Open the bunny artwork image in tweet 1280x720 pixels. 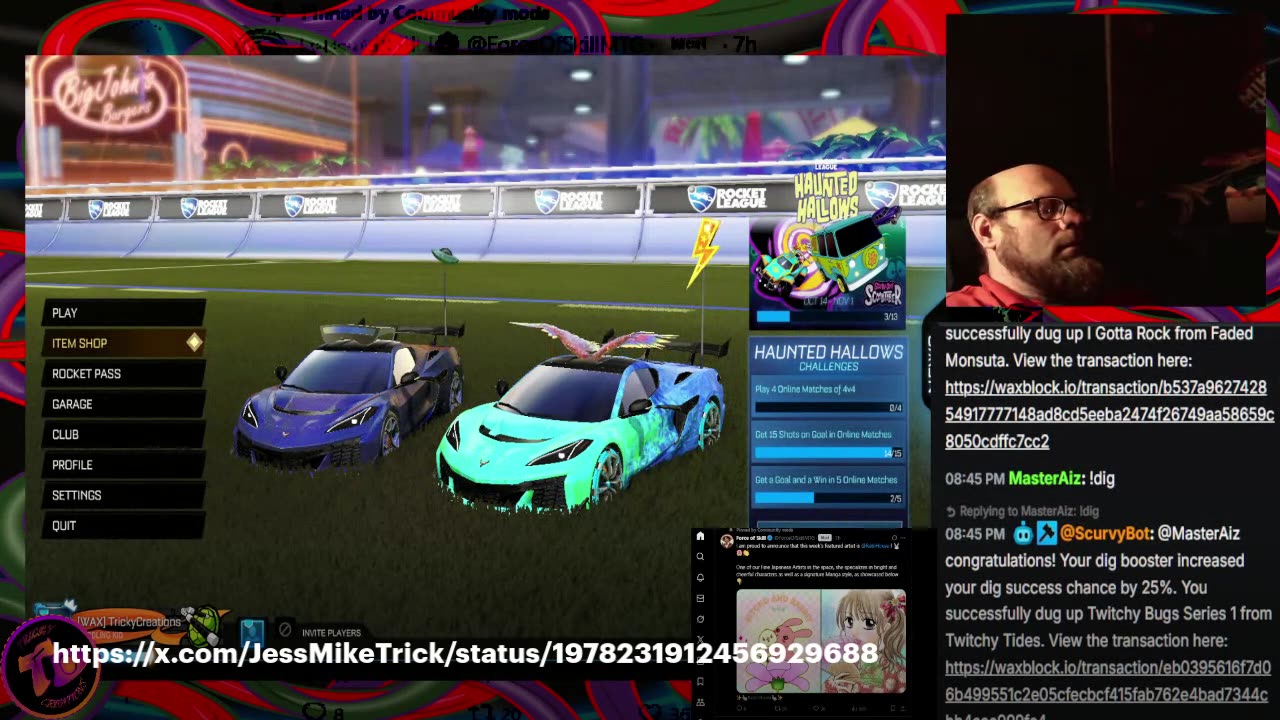click(x=779, y=640)
